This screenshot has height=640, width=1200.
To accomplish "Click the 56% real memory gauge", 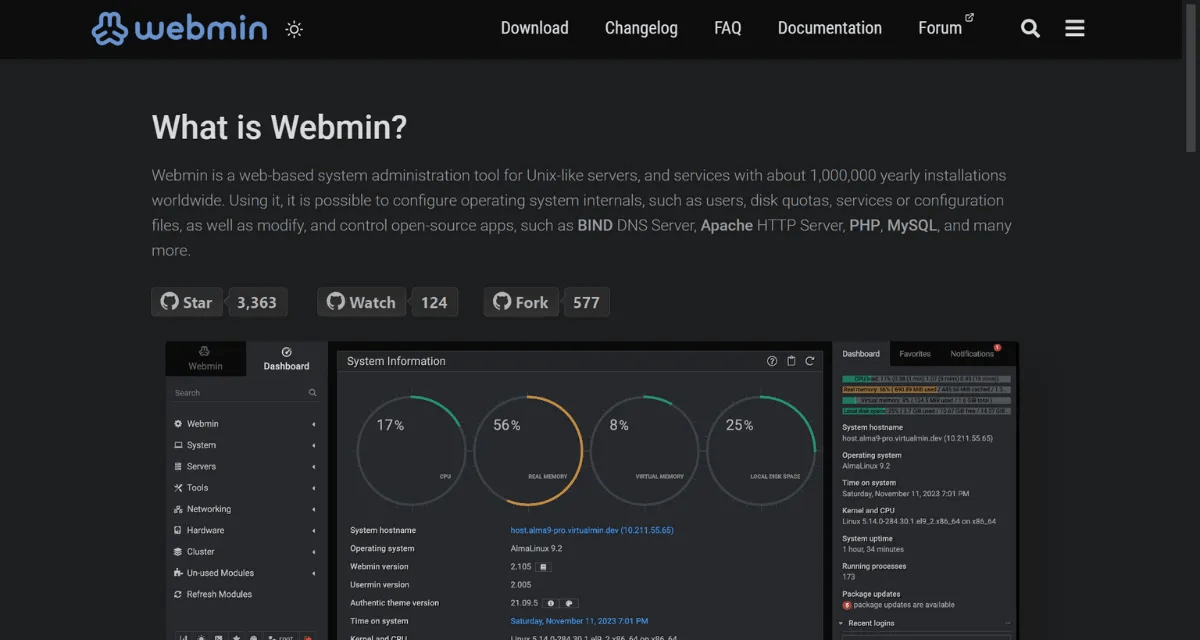I will coord(528,449).
